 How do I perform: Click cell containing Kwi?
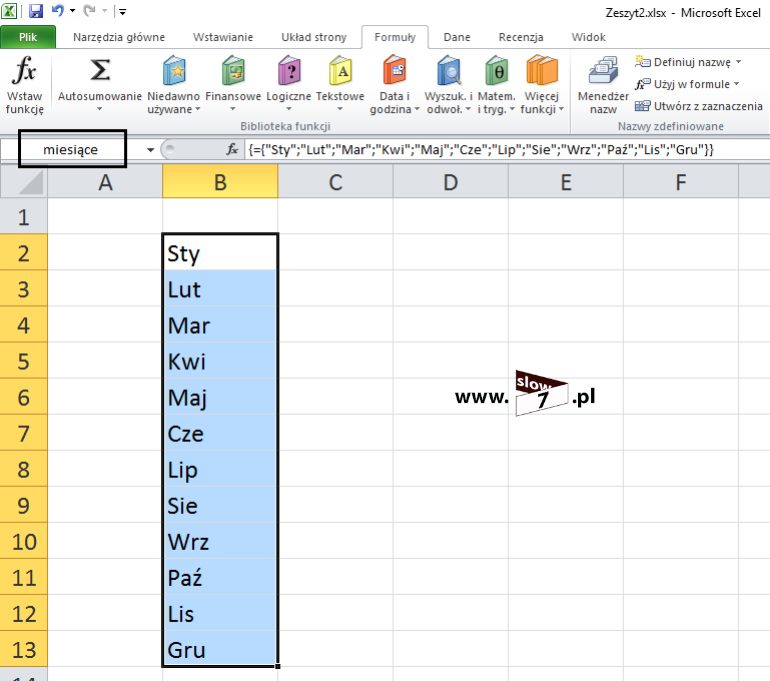point(220,361)
